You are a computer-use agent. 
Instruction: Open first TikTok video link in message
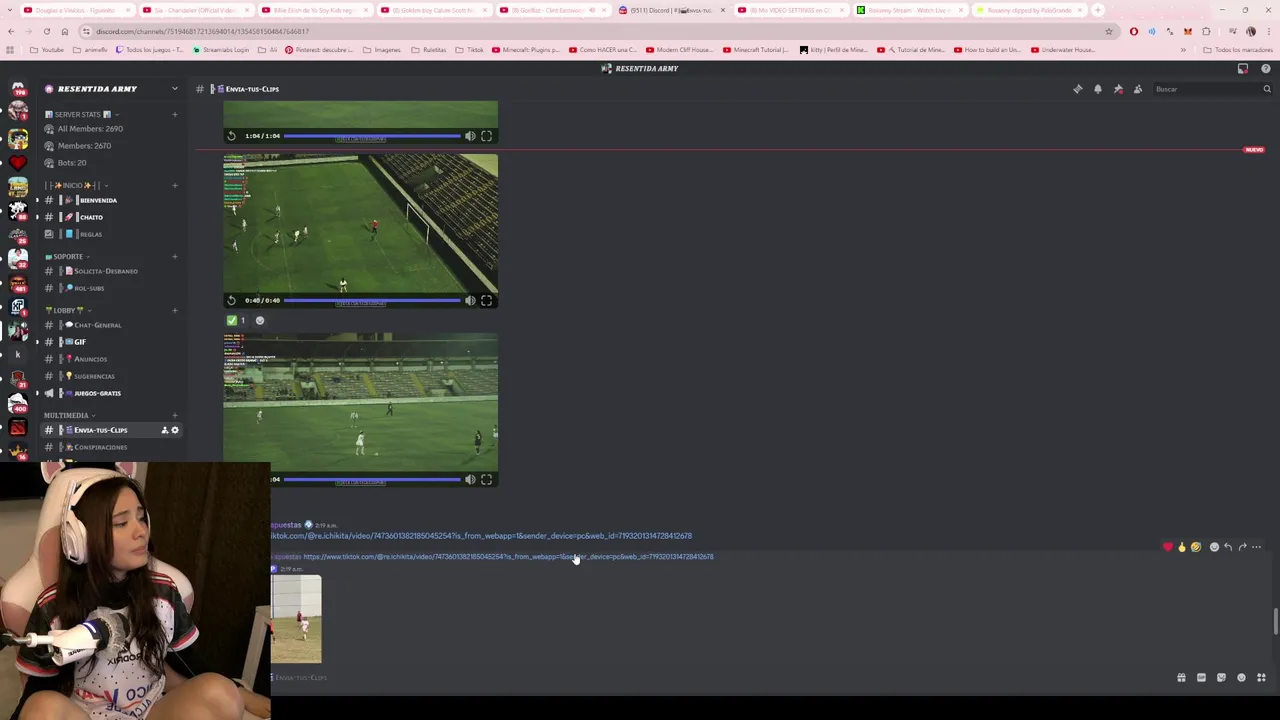tap(481, 536)
